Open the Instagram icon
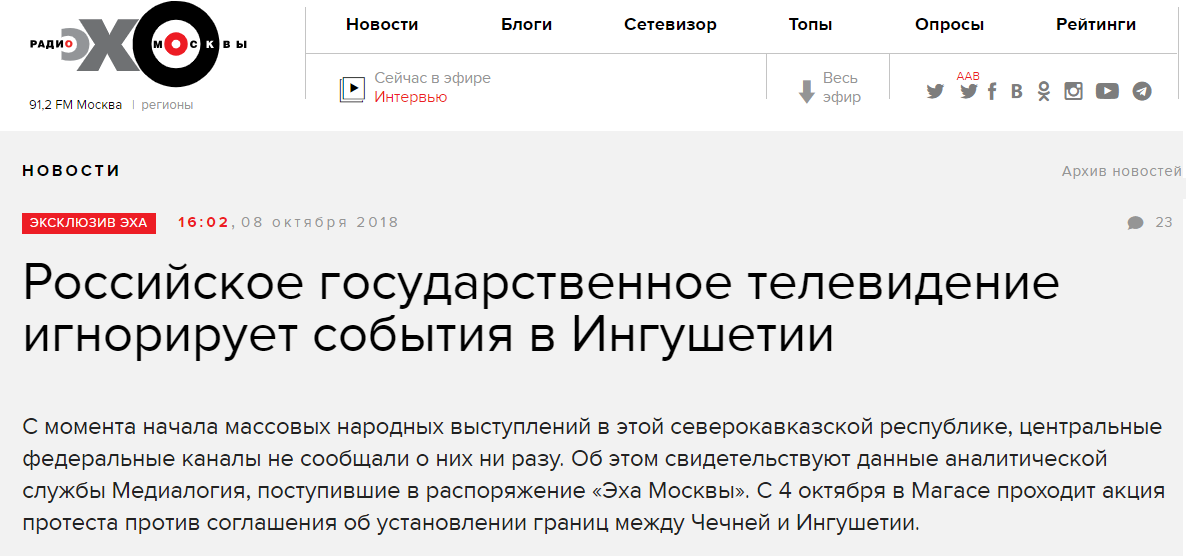The image size is (1186, 560). 1073,92
